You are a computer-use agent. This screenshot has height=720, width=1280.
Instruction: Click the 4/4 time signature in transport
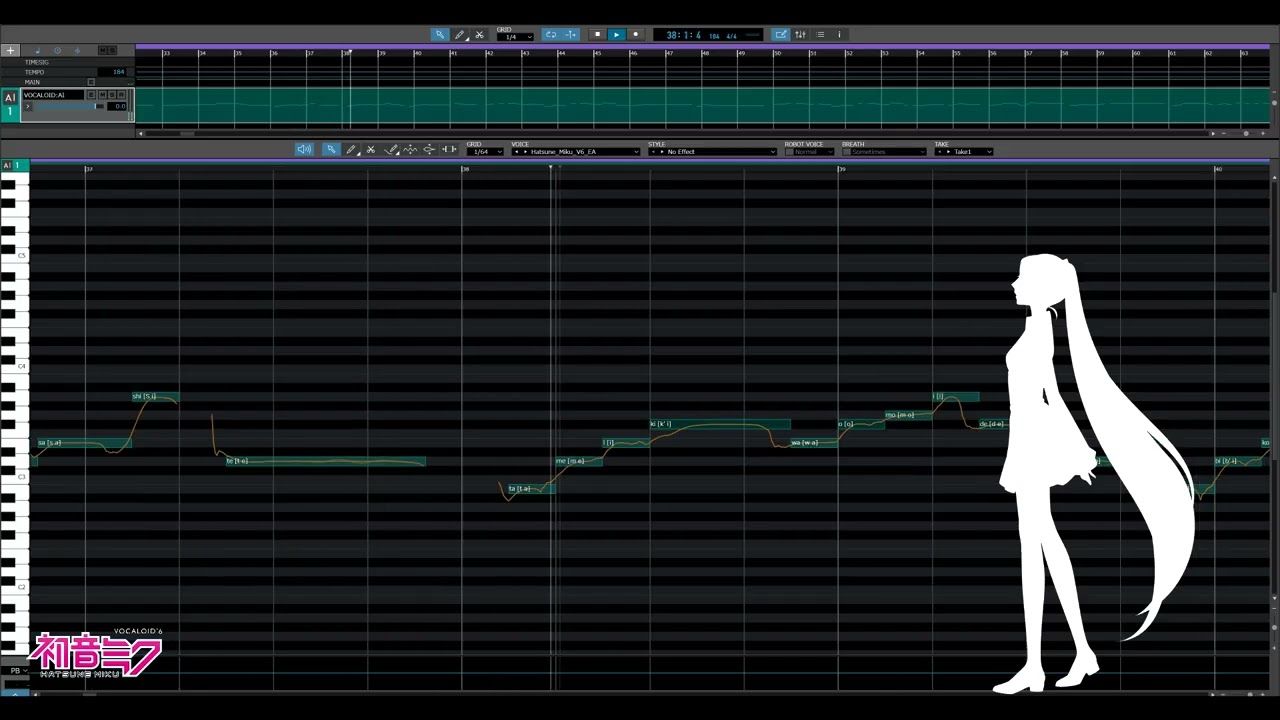[731, 36]
